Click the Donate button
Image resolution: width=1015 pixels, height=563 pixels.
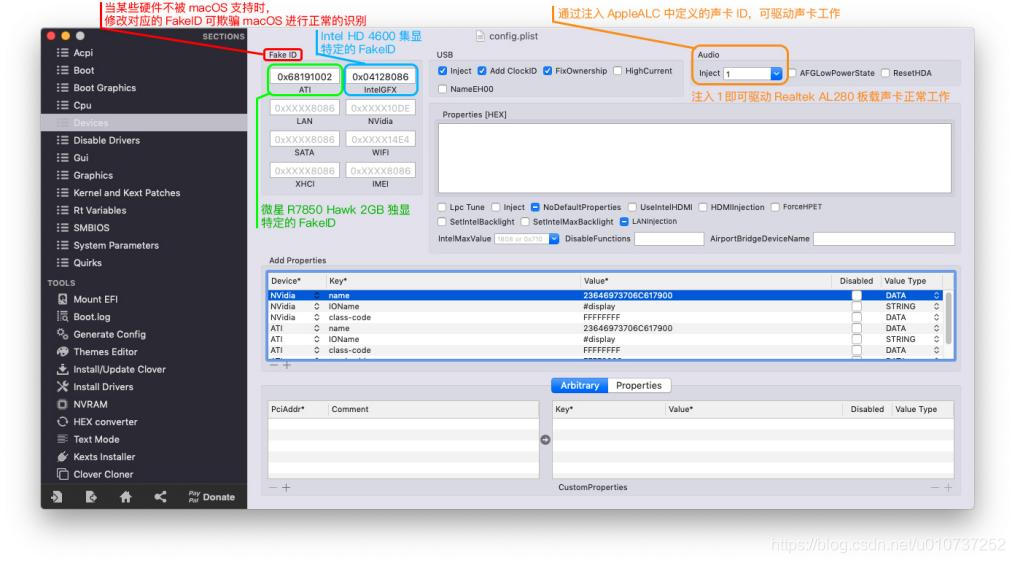click(x=212, y=496)
